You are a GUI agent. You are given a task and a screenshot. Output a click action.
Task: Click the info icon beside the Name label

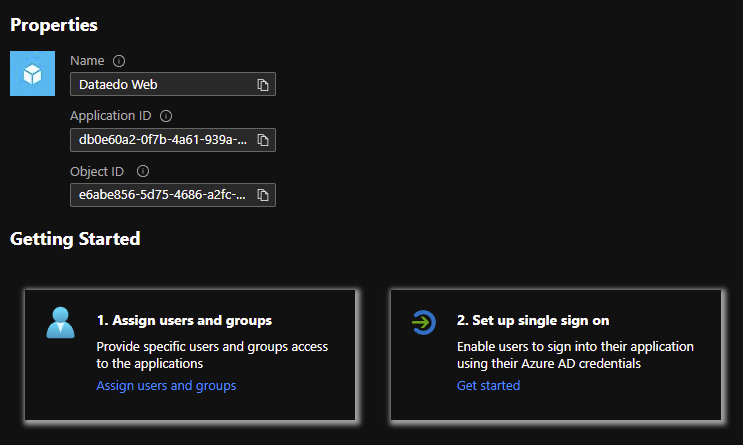pyautogui.click(x=119, y=61)
